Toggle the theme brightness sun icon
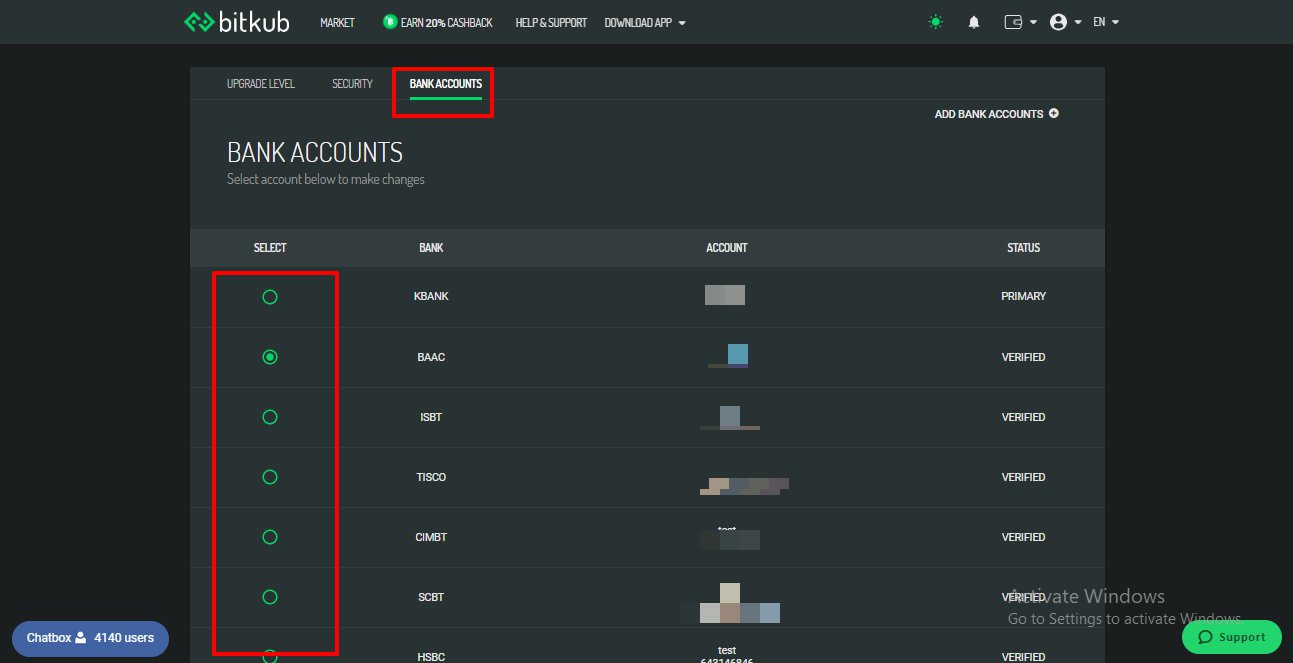This screenshot has width=1293, height=663. [935, 21]
